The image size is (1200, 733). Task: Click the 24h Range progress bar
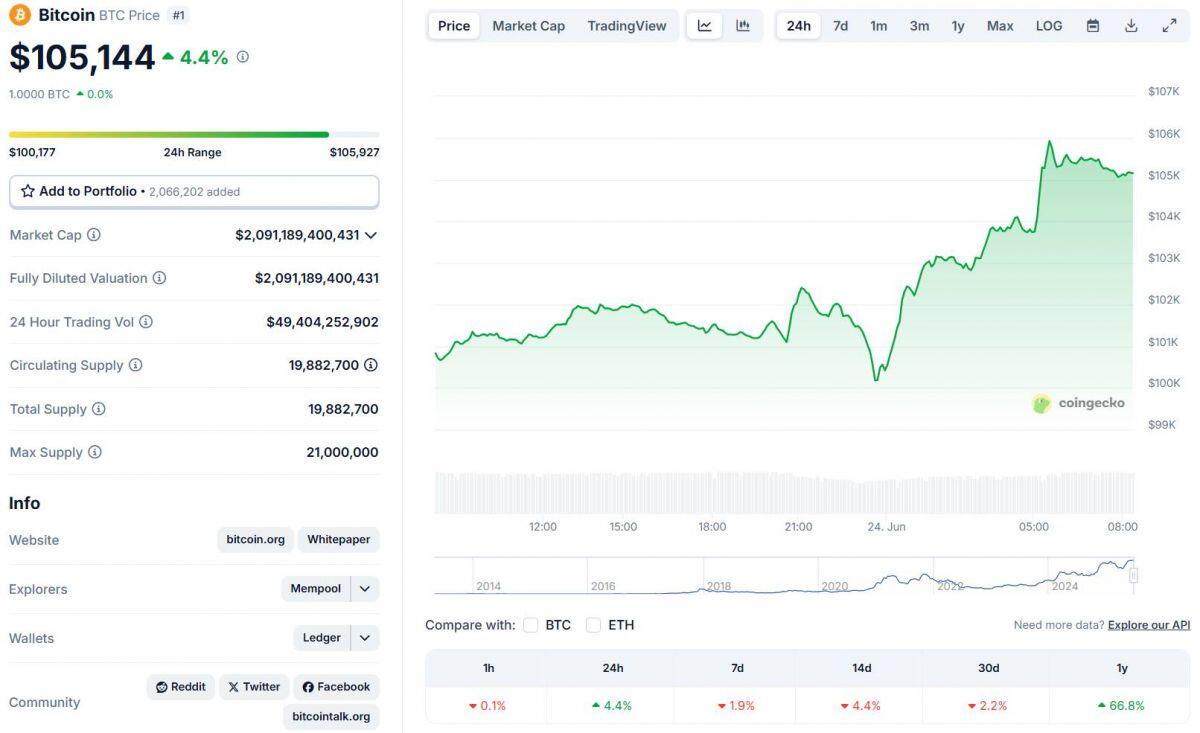pyautogui.click(x=194, y=134)
